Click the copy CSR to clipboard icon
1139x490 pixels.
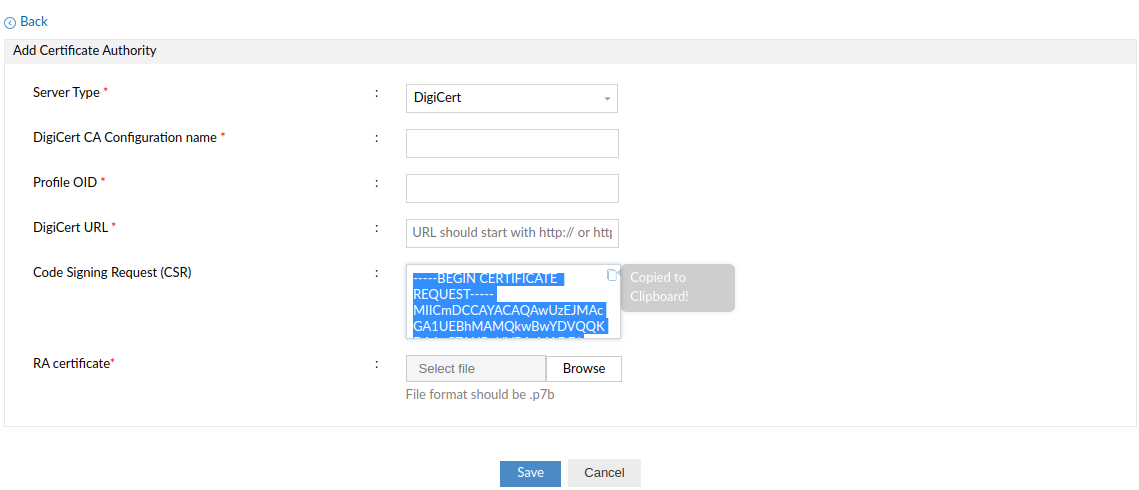coord(613,275)
